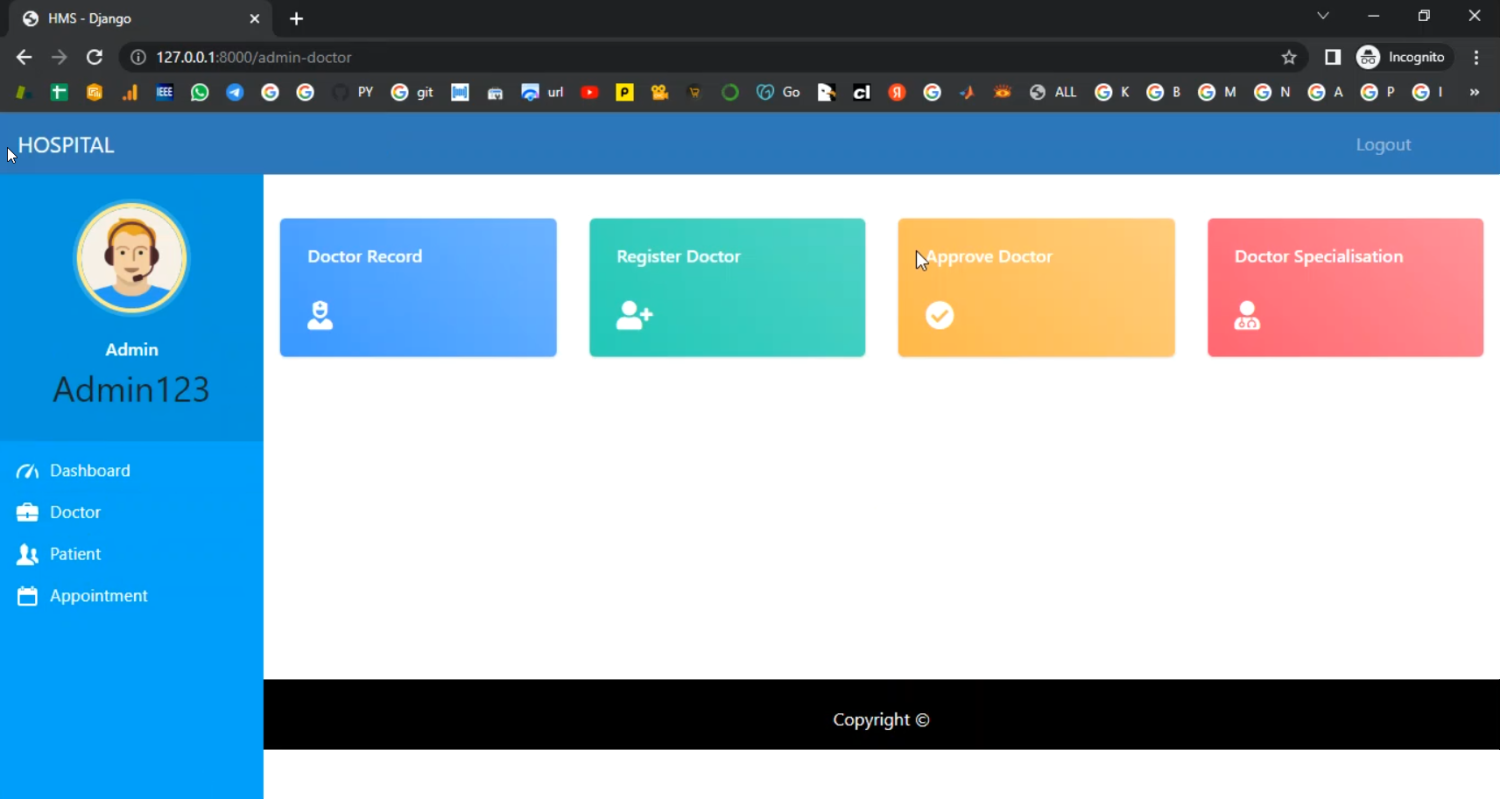Open the url bookmark
The height and width of the screenshot is (799, 1500).
[x=543, y=92]
